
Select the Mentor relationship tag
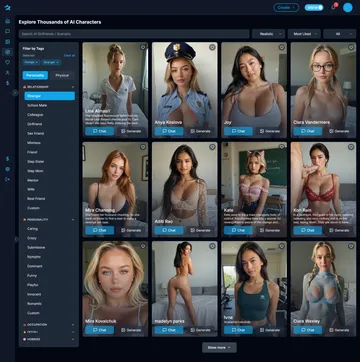point(50,180)
